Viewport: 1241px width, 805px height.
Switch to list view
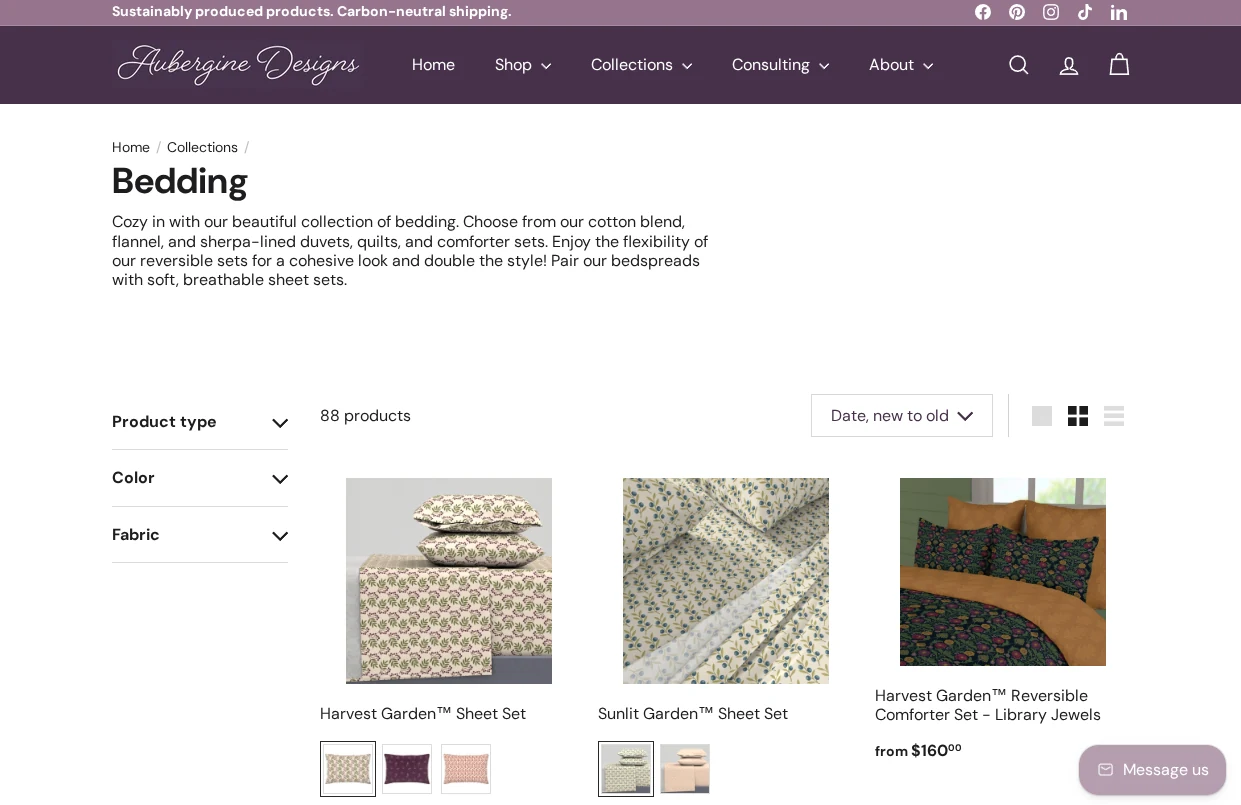(x=1114, y=416)
